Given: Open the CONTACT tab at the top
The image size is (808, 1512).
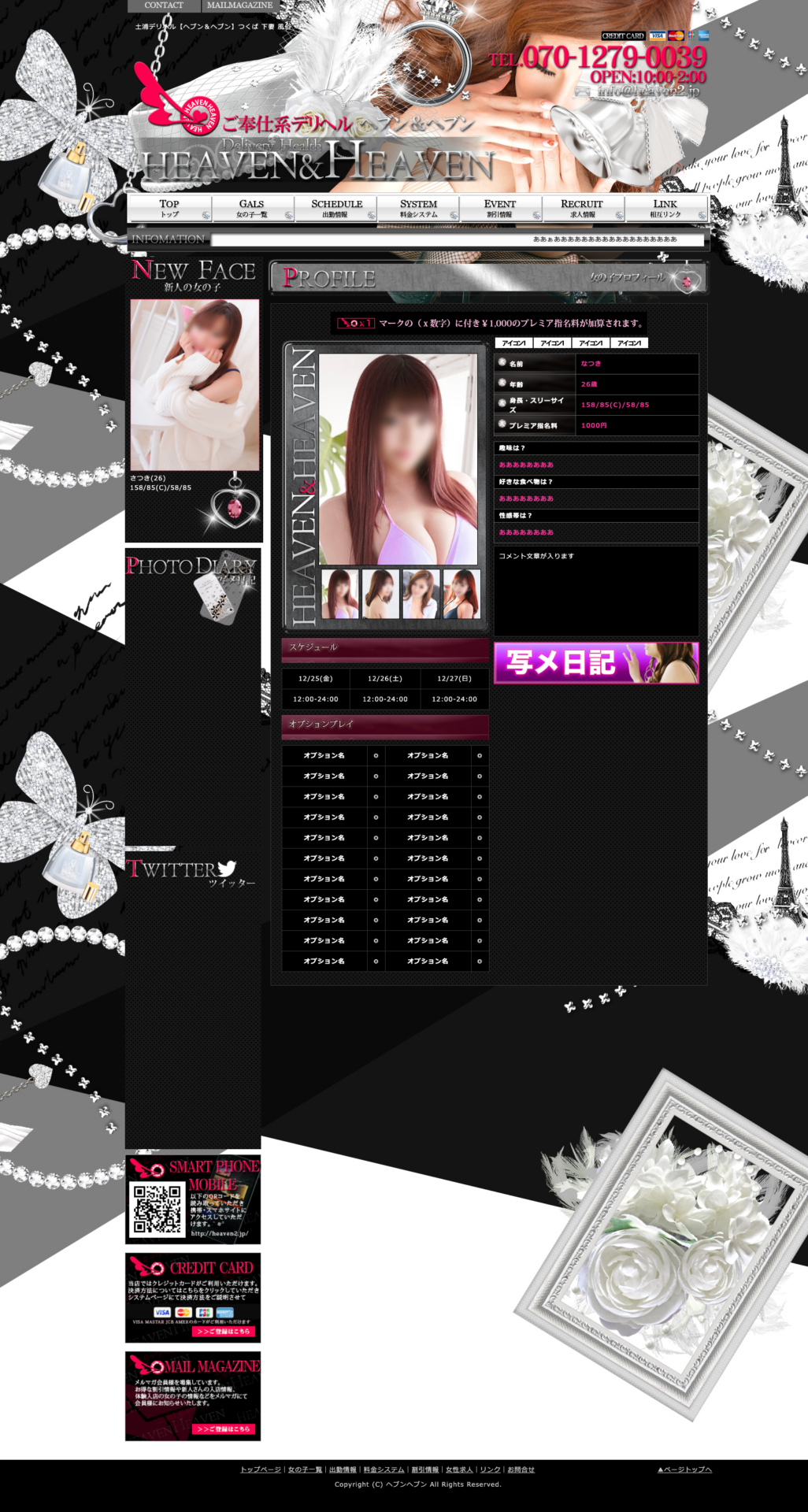Looking at the screenshot, I should coord(164,6).
